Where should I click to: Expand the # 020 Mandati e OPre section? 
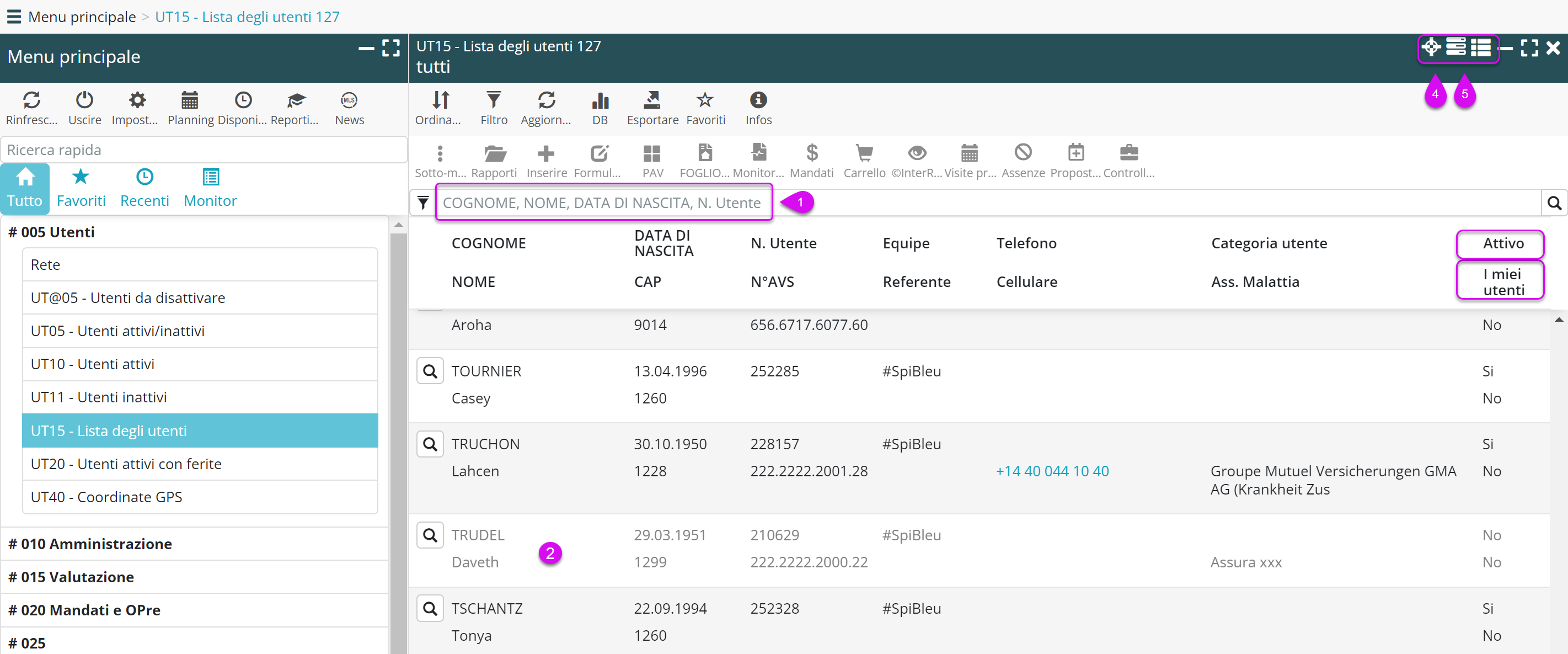(x=84, y=610)
